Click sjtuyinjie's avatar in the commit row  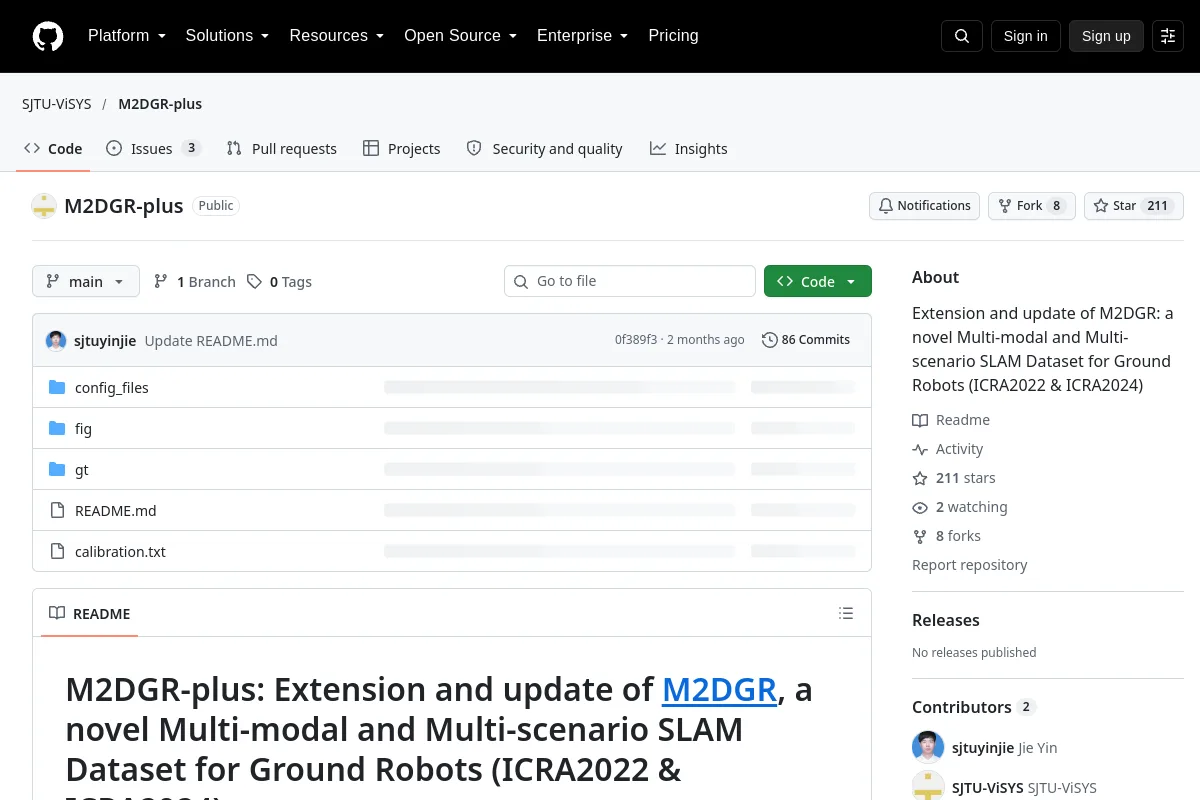pos(56,340)
